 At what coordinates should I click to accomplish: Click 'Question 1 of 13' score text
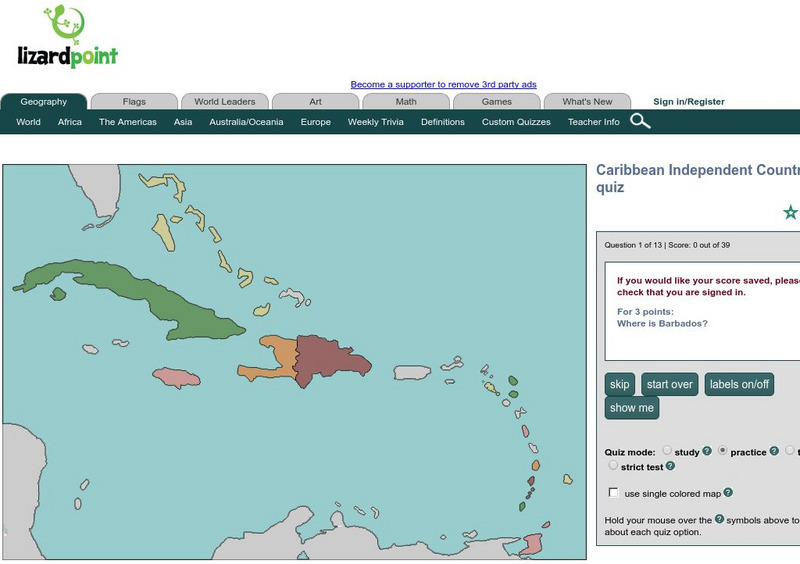pyautogui.click(x=667, y=245)
